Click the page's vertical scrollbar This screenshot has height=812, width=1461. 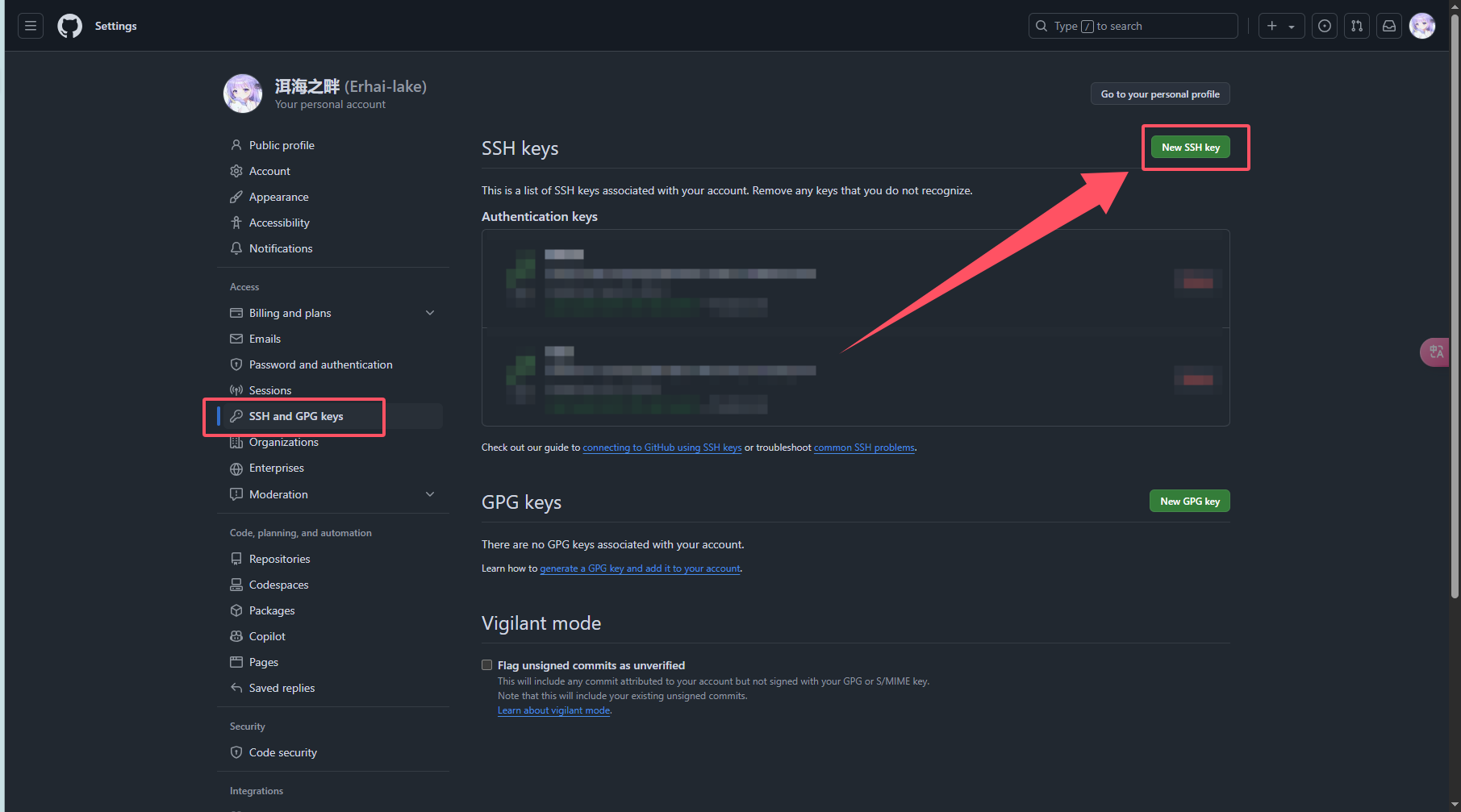1455,323
